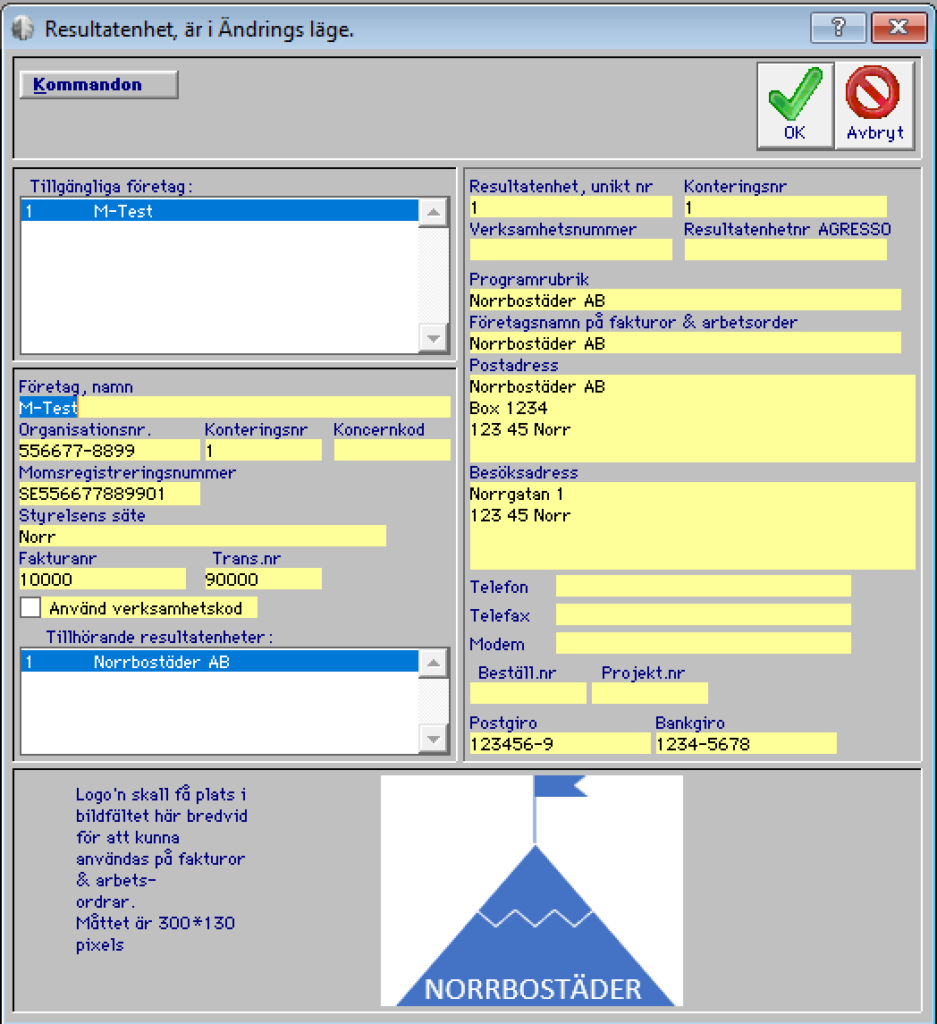Click the empty Koncernkod field
Viewport: 937px width, 1024px height.
[392, 451]
